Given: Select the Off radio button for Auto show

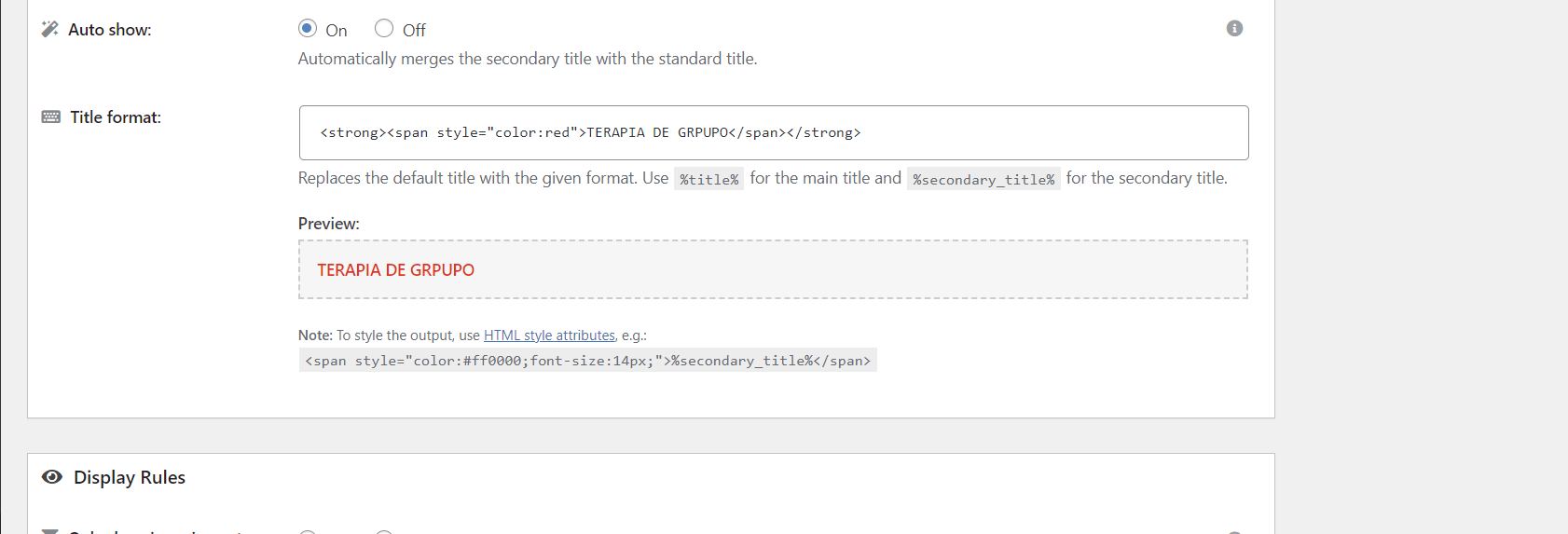Looking at the screenshot, I should point(384,28).
